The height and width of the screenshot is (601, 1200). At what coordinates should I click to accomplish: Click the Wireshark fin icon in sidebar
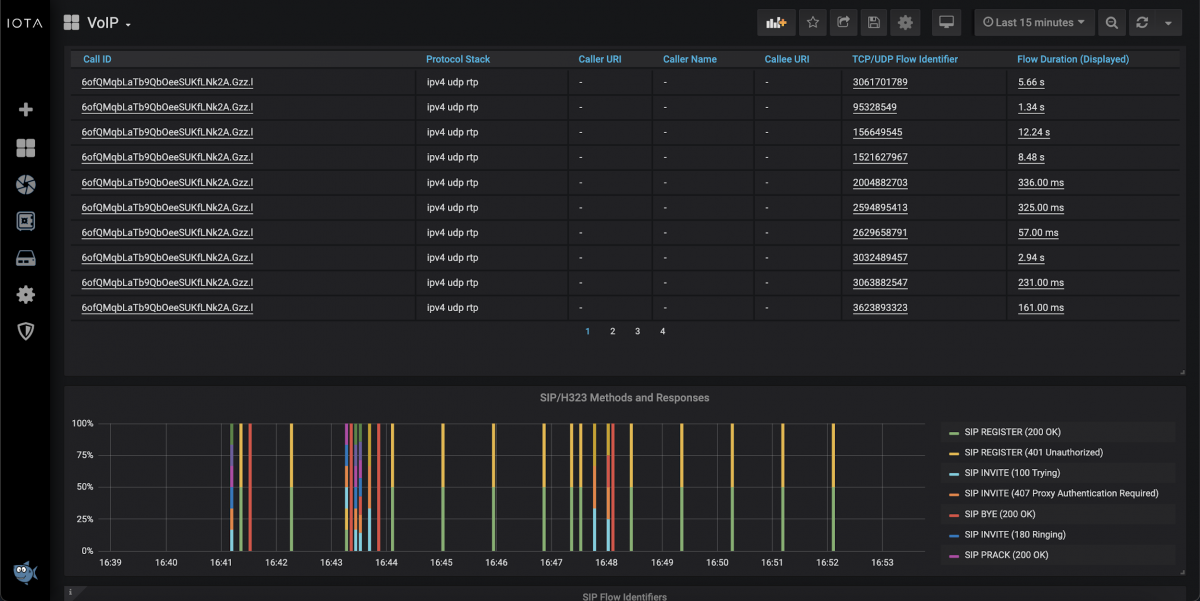pyautogui.click(x=26, y=572)
